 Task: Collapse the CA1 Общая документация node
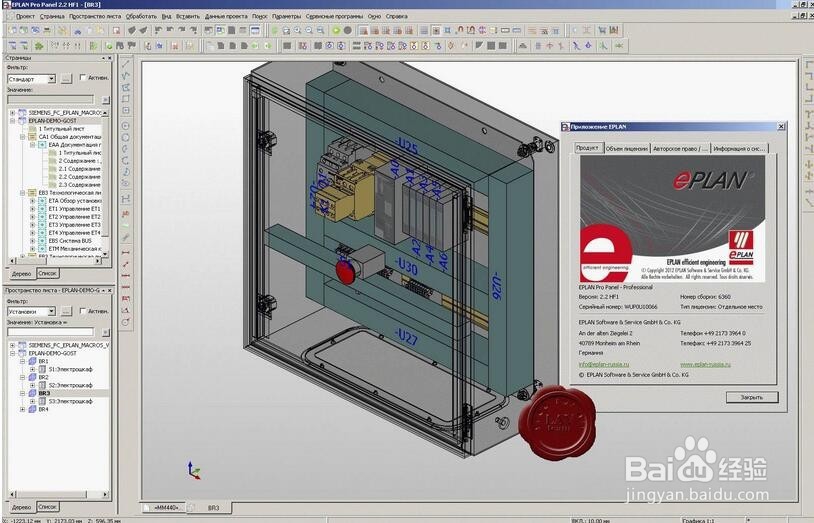(x=22, y=137)
